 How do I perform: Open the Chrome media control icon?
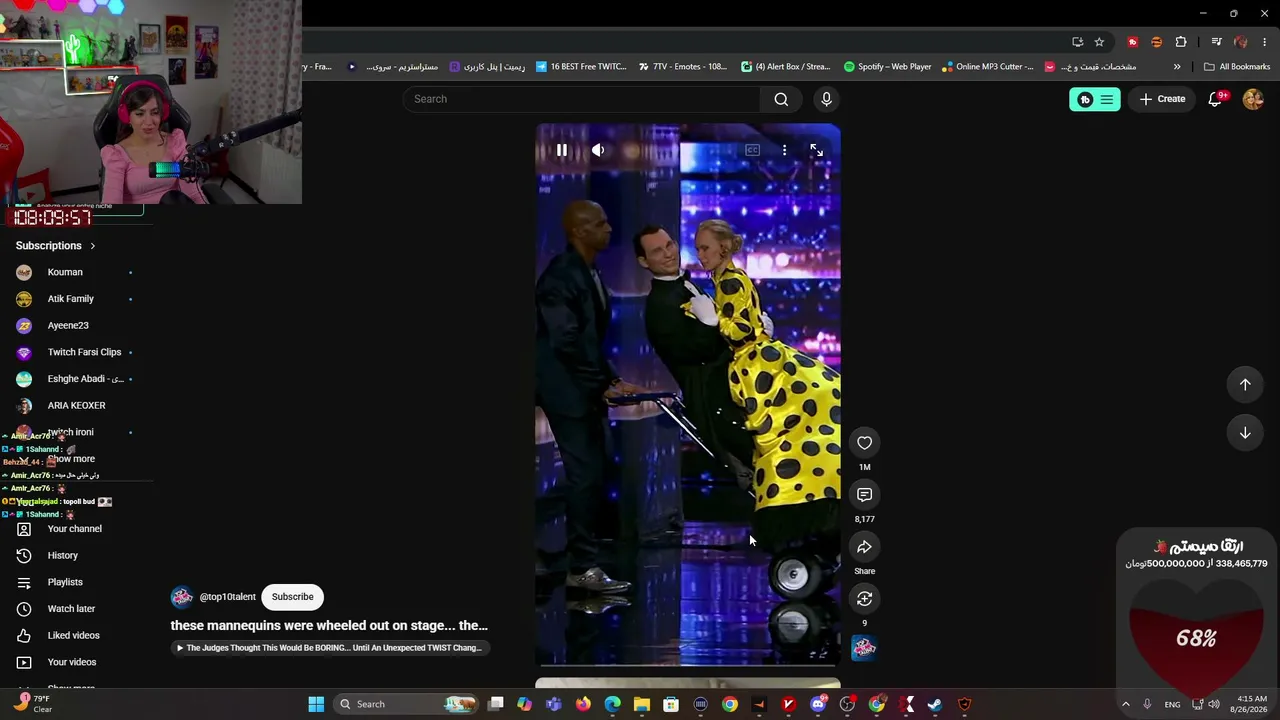[1216, 42]
